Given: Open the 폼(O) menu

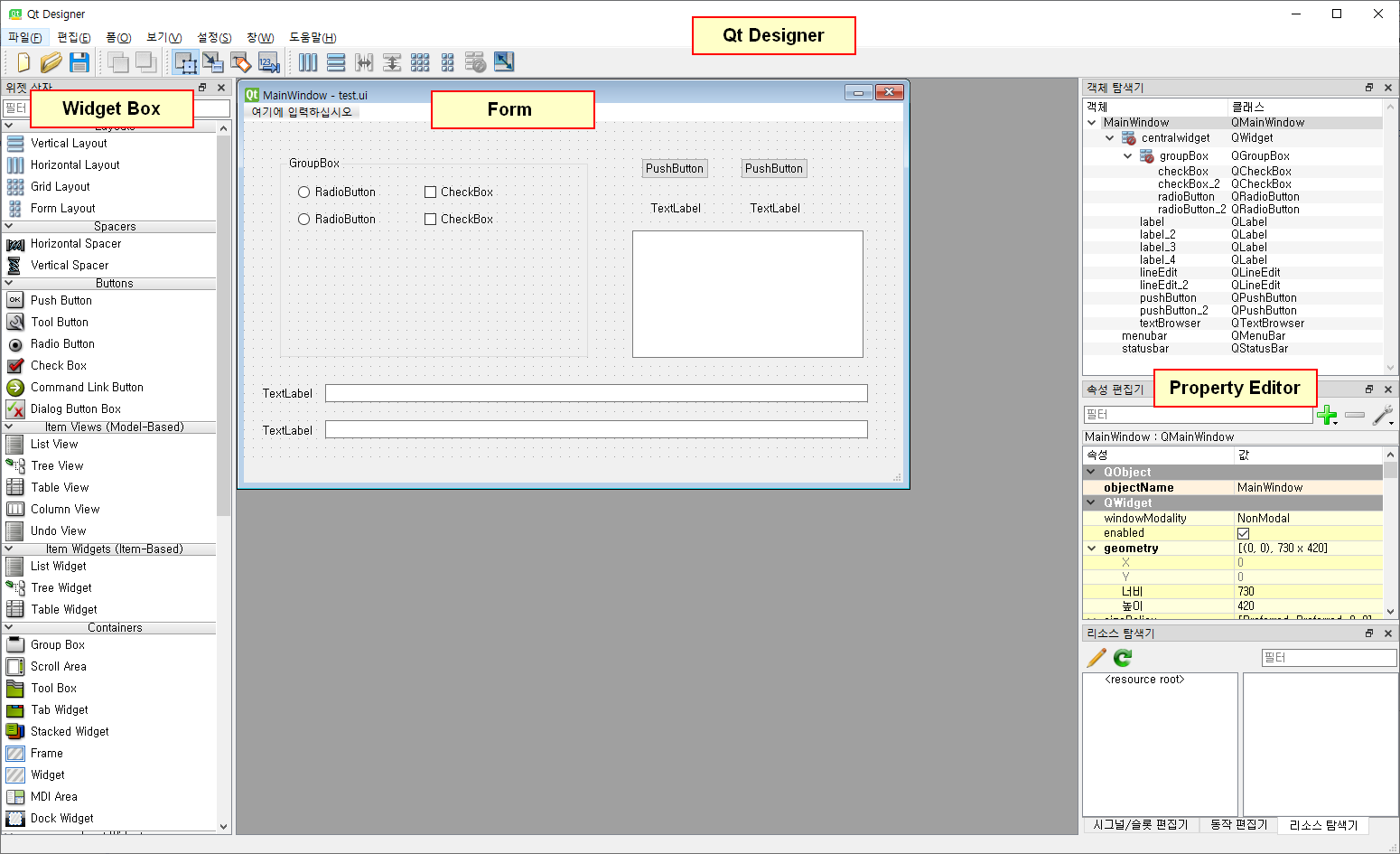Looking at the screenshot, I should pyautogui.click(x=118, y=37).
